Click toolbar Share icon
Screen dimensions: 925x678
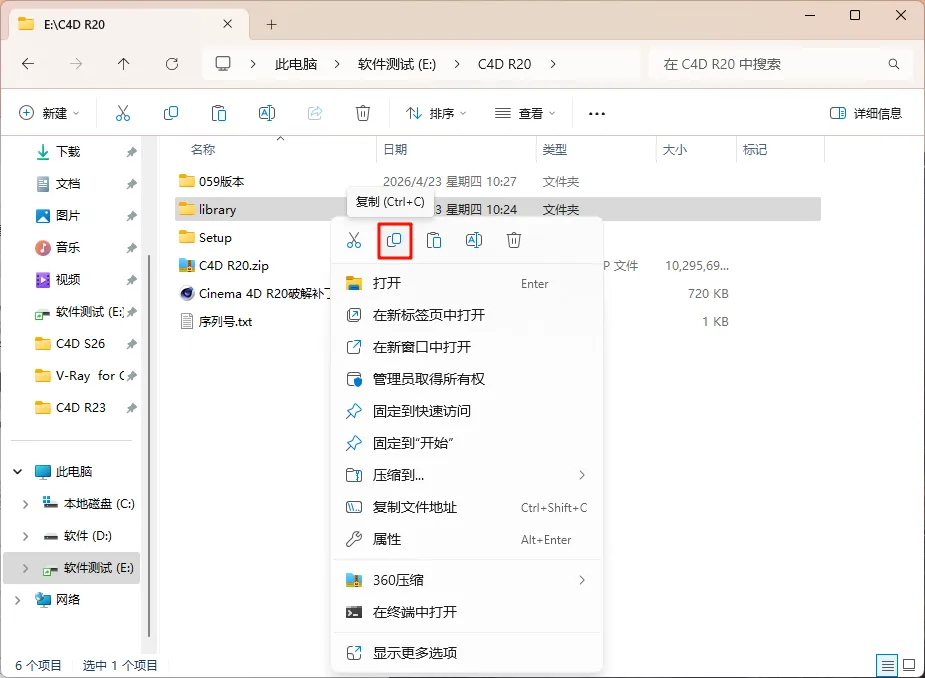click(x=315, y=113)
